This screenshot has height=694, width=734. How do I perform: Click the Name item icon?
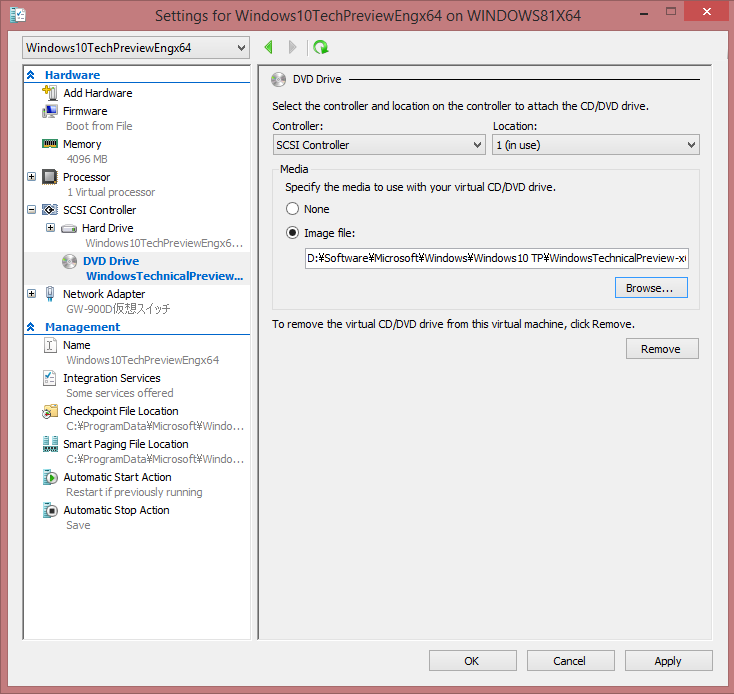50,345
